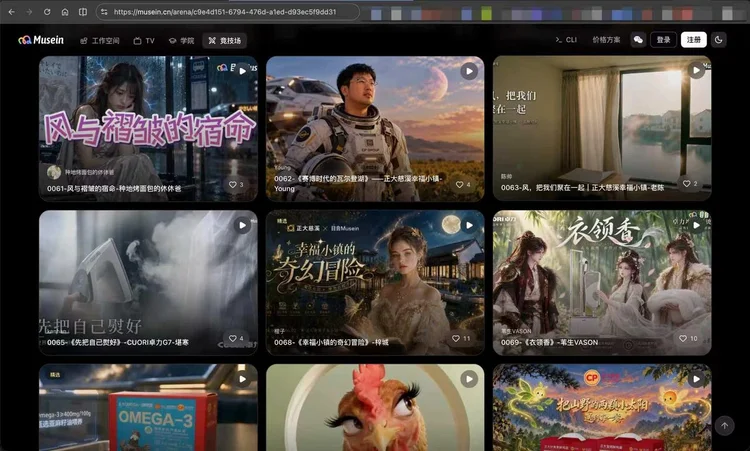The width and height of the screenshot is (750, 451).
Task: Open the lake window room thumbnail
Action: point(602,128)
